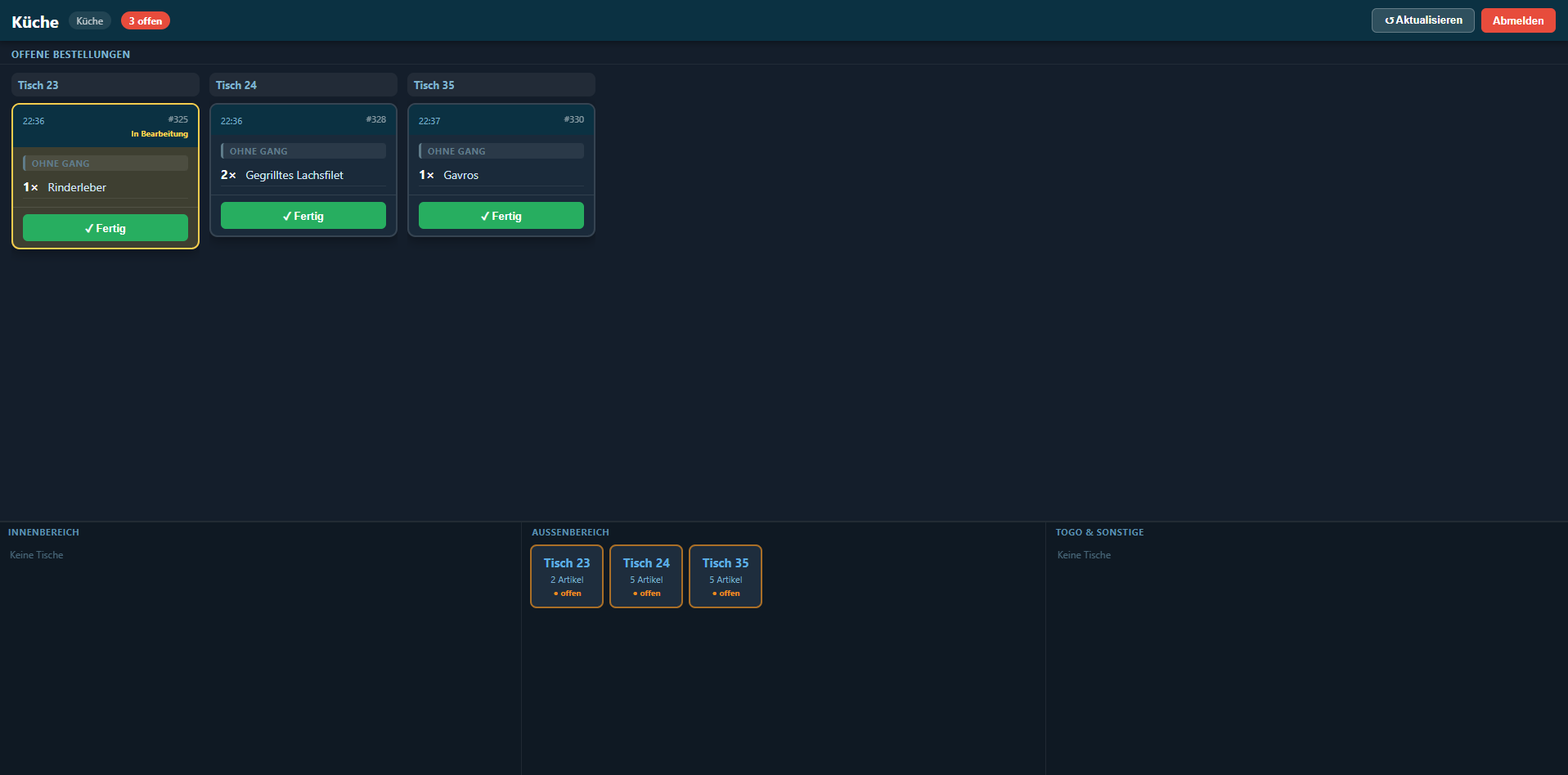
Task: Select the Tisch 24 column header
Action: (303, 85)
